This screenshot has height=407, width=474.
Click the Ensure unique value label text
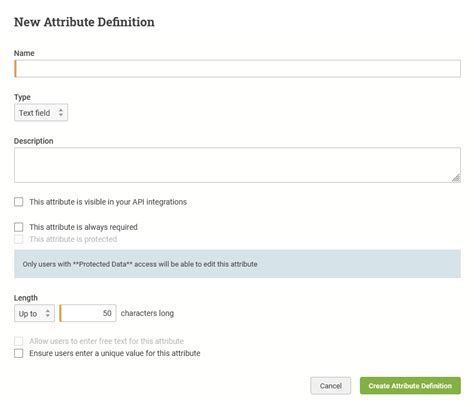point(115,353)
